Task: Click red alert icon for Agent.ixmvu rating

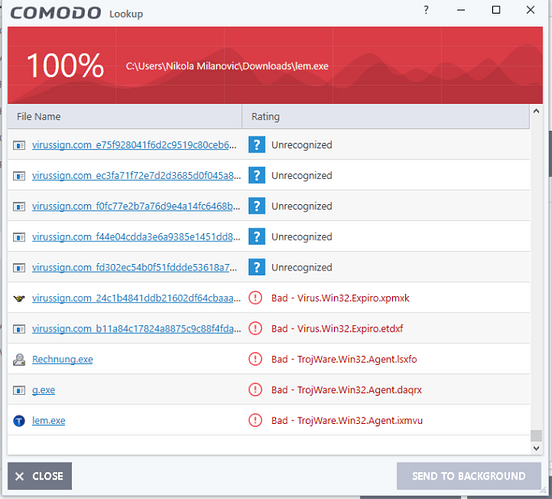Action: click(255, 420)
